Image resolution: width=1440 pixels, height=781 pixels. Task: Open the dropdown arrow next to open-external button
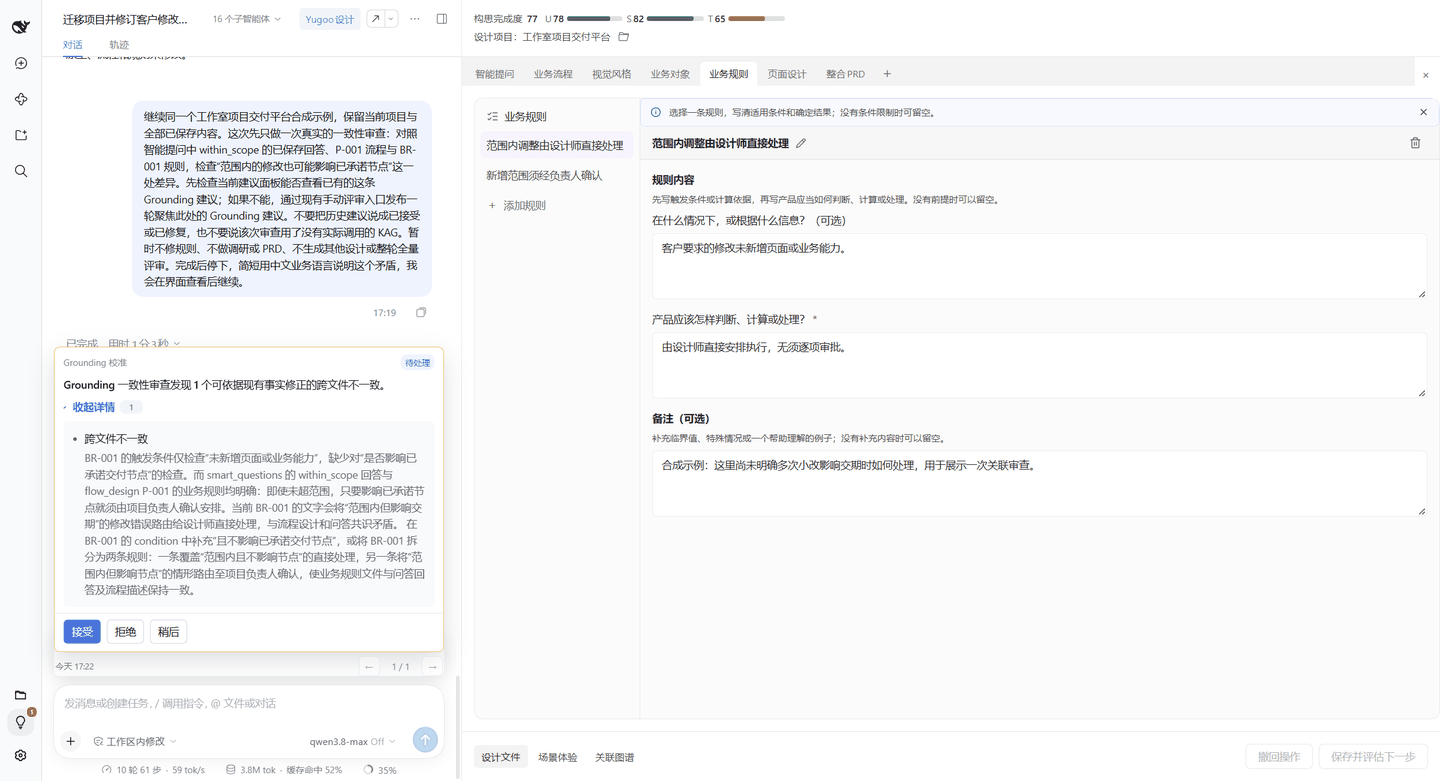pos(391,19)
